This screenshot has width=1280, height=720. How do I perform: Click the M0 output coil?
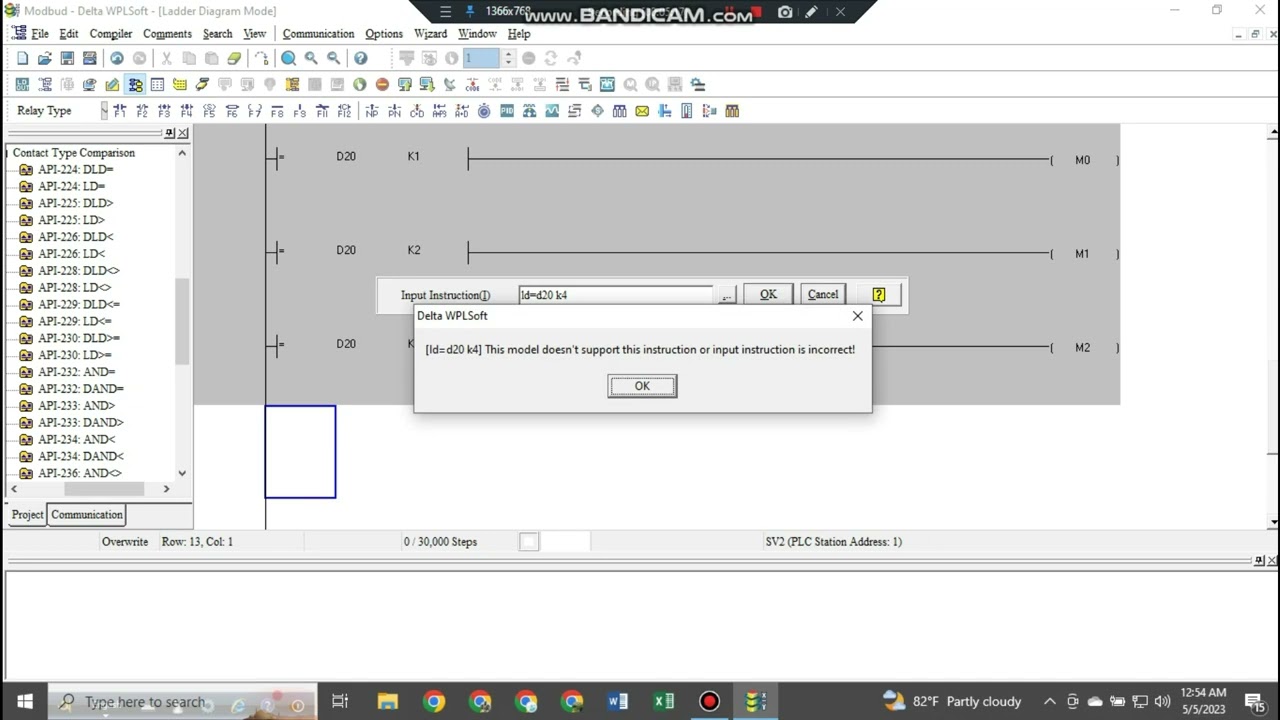tap(1083, 160)
